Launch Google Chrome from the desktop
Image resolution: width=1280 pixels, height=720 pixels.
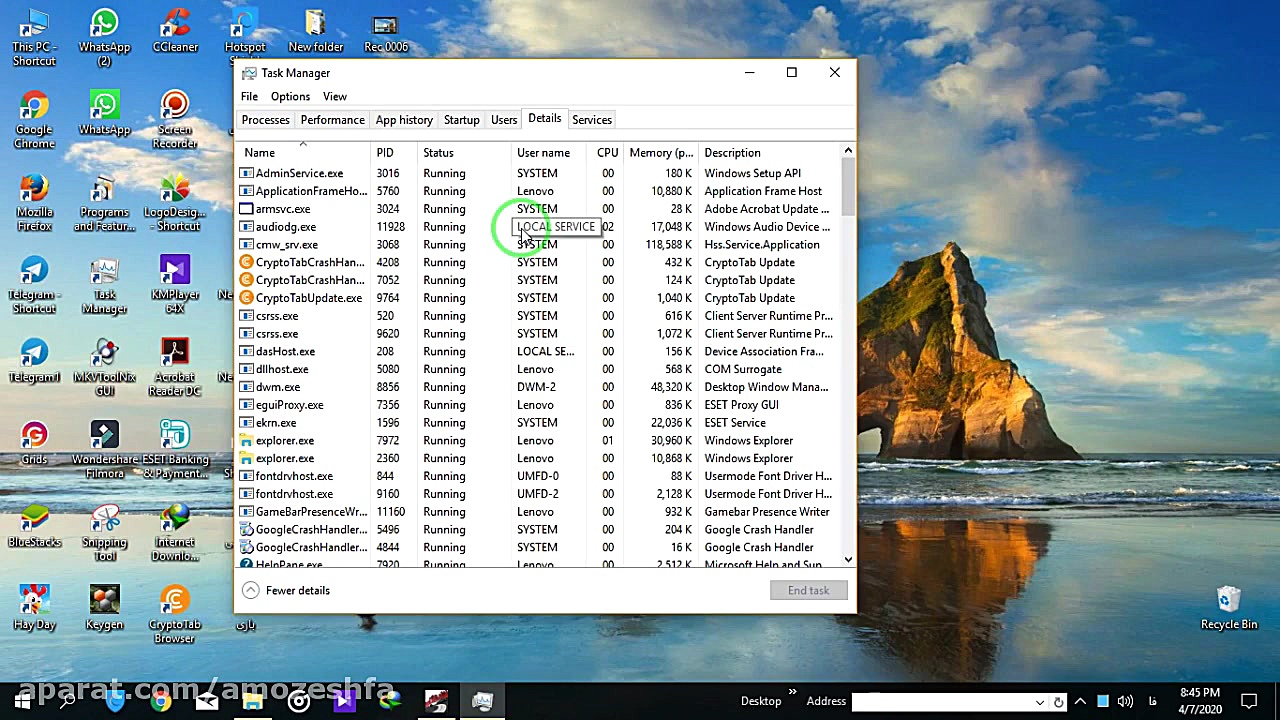[x=33, y=103]
